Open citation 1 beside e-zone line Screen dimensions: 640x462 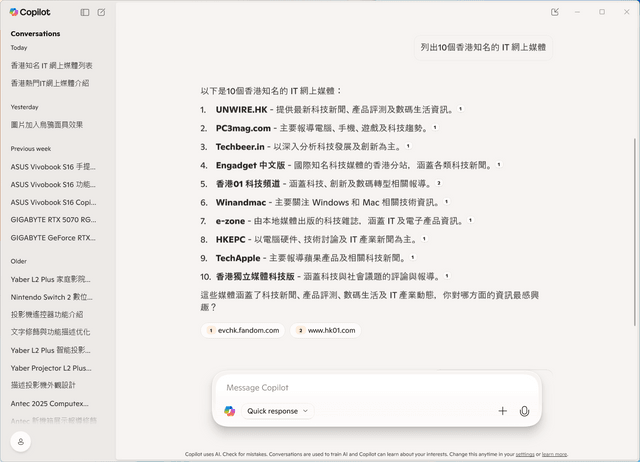[470, 220]
